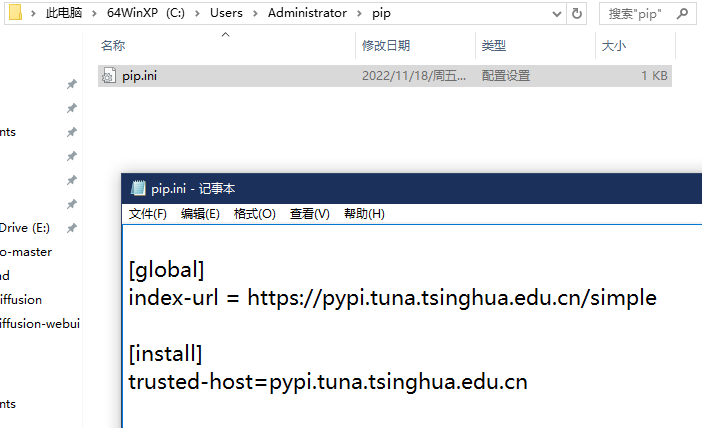This screenshot has height=428, width=702.
Task: Click the pip.ini file icon in the list
Action: point(110,76)
